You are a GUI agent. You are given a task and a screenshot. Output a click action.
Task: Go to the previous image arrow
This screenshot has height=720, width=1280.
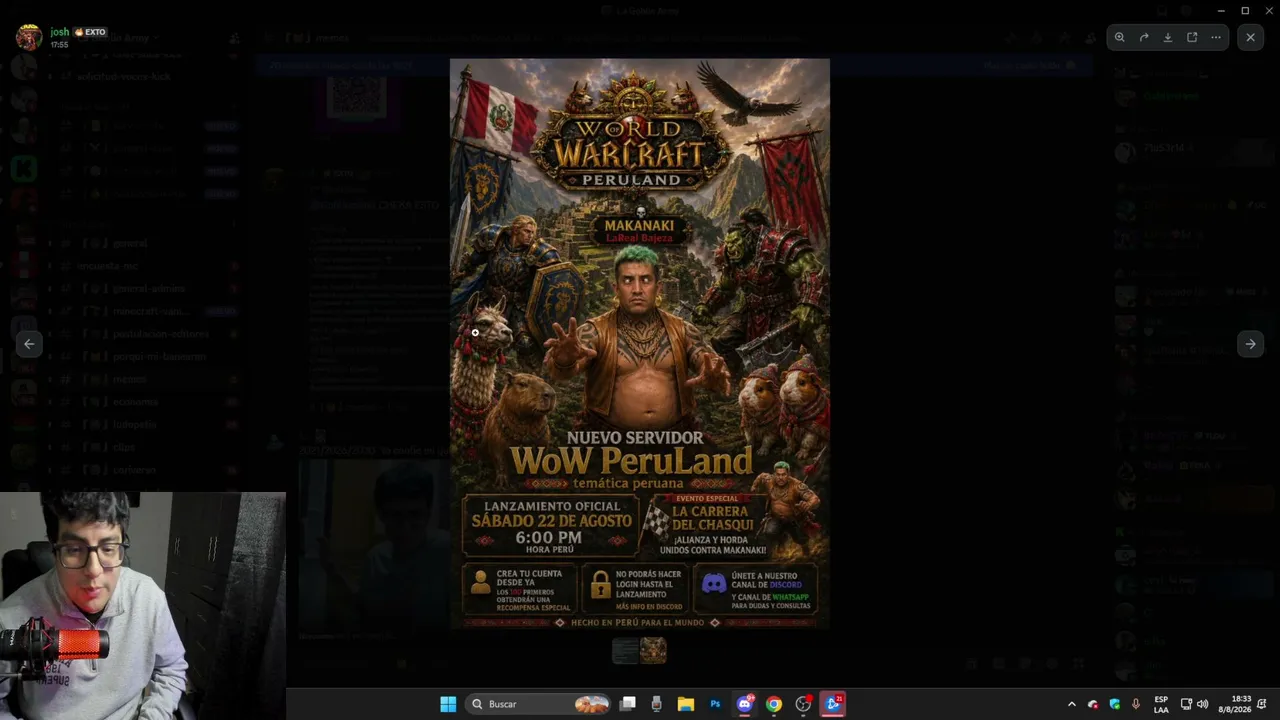[x=29, y=344]
